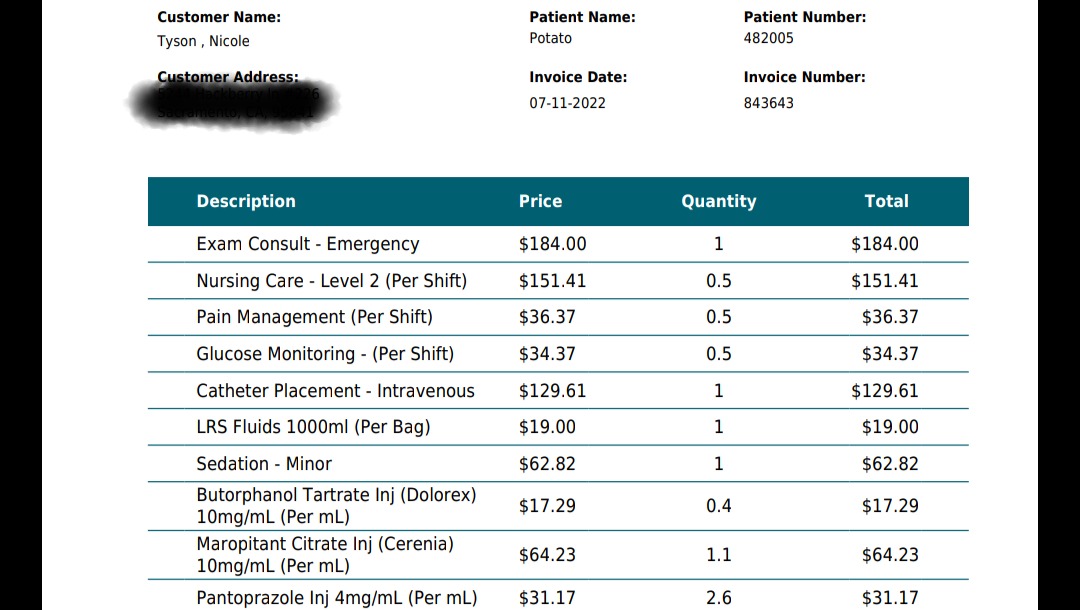Click customer name Tyson, Nicole
This screenshot has height=610, width=1080.
203,41
